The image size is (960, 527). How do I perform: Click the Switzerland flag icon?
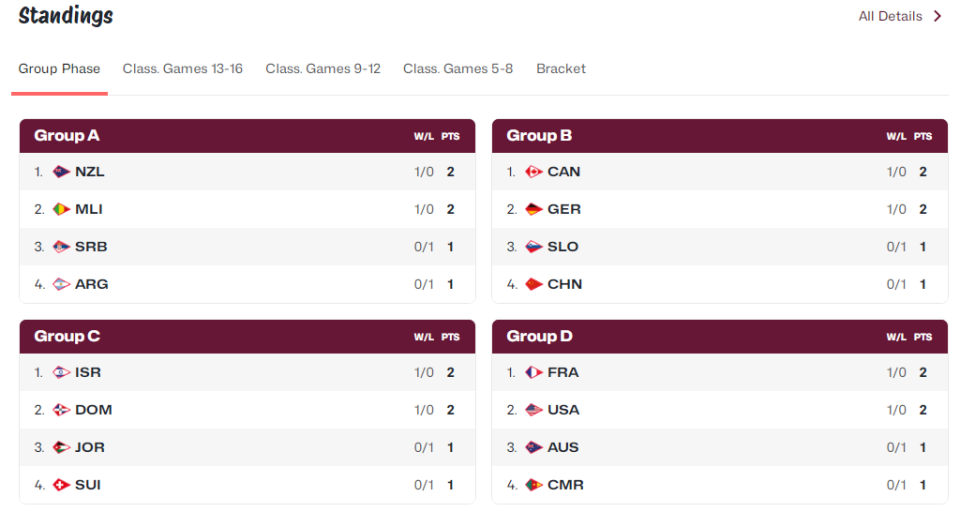pos(61,485)
